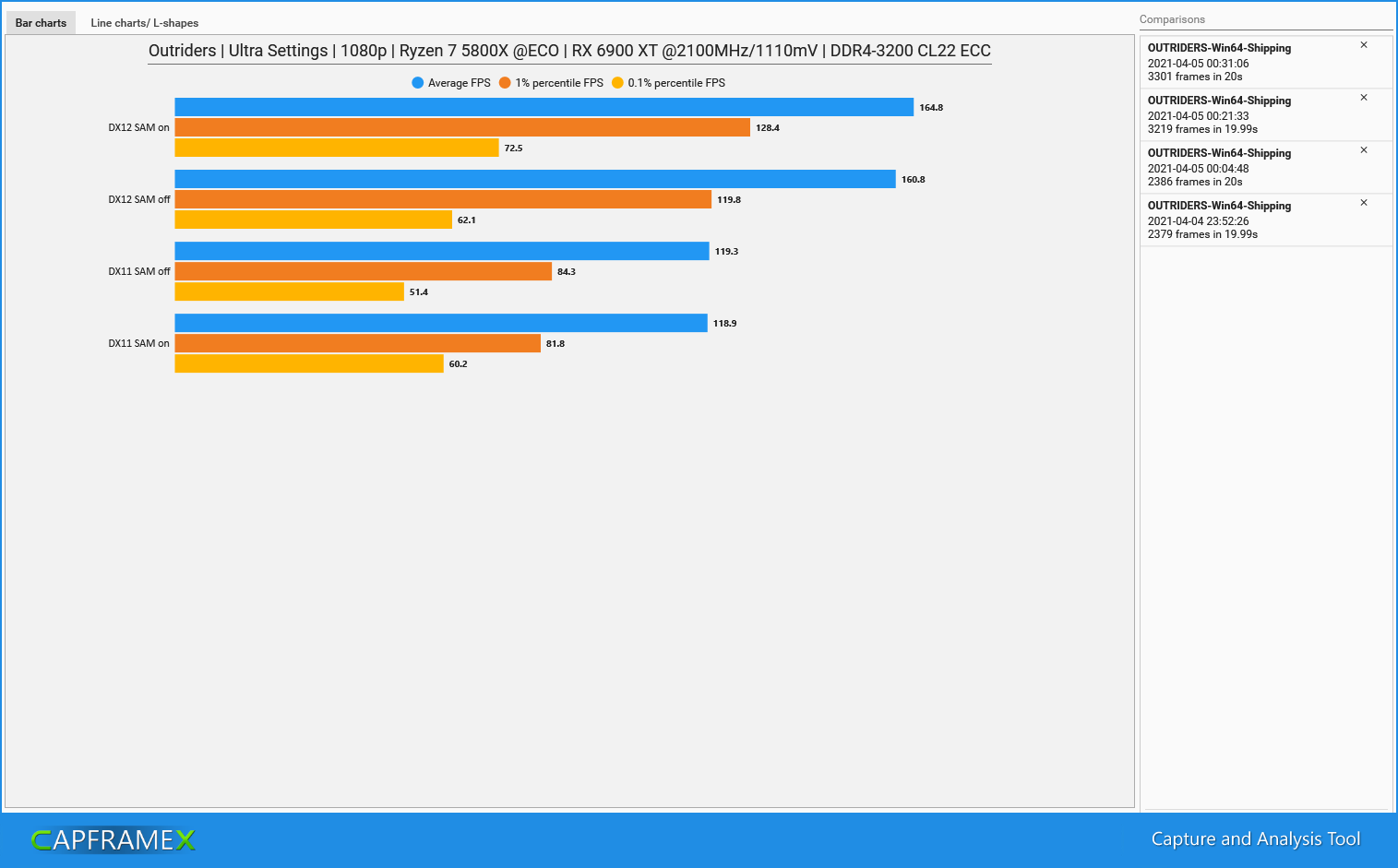Remove the 00:04:48 comparison entry
The height and width of the screenshot is (868, 1398).
point(1364,150)
